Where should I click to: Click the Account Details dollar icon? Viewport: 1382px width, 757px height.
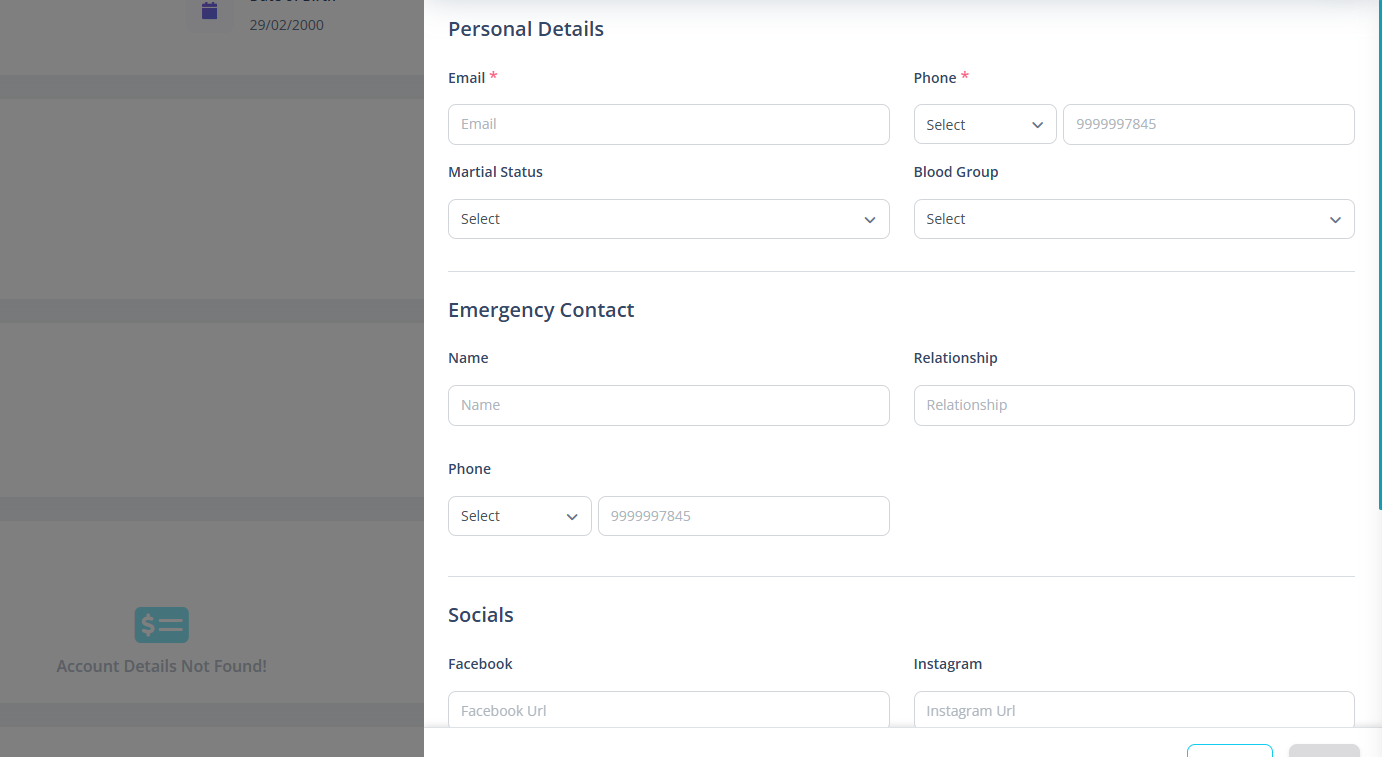[162, 625]
